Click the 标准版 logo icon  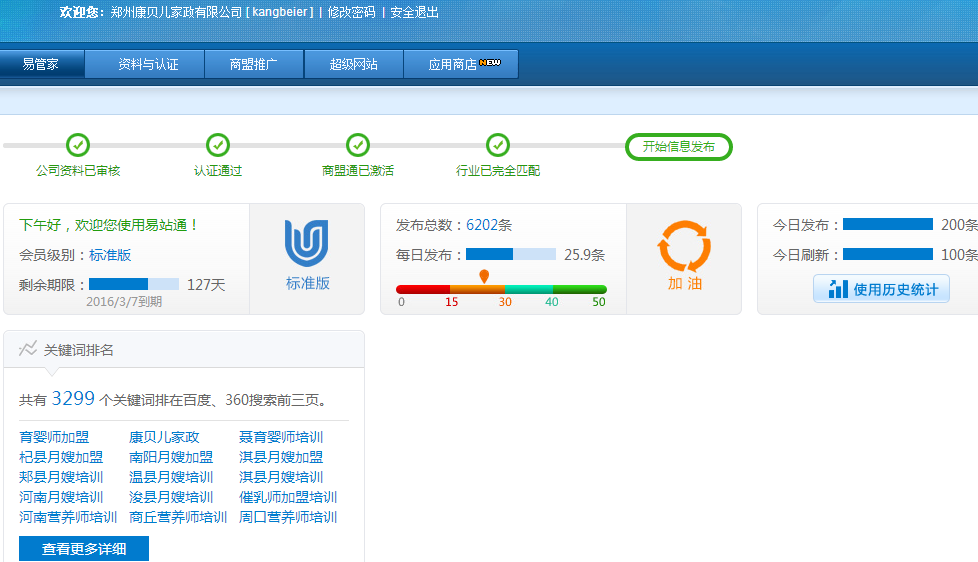(307, 243)
